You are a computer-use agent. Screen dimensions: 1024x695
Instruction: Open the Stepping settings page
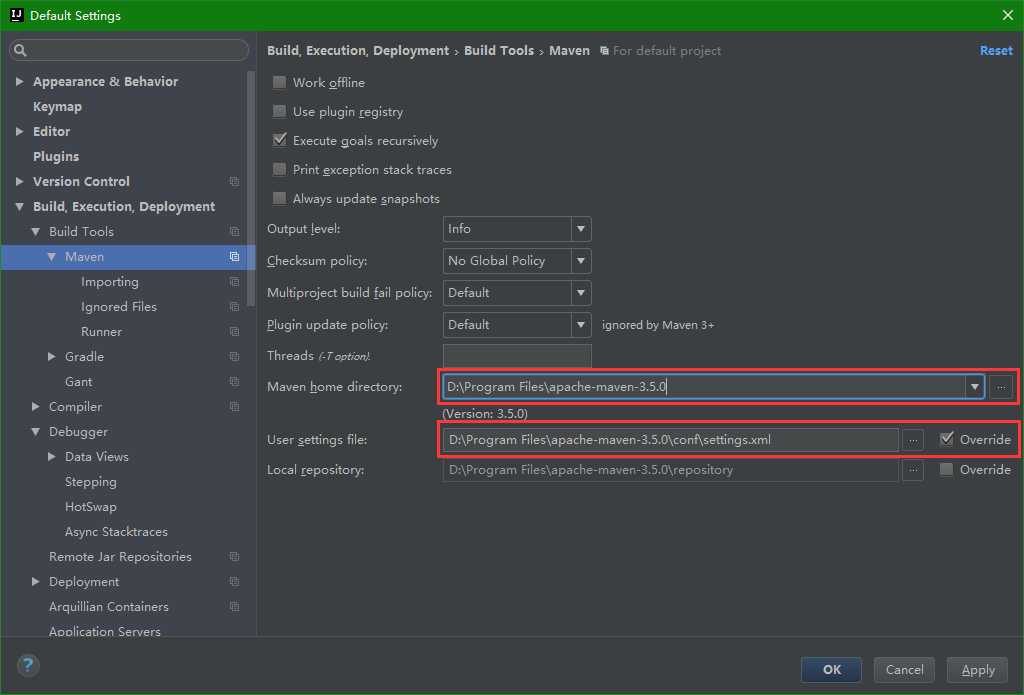click(91, 482)
